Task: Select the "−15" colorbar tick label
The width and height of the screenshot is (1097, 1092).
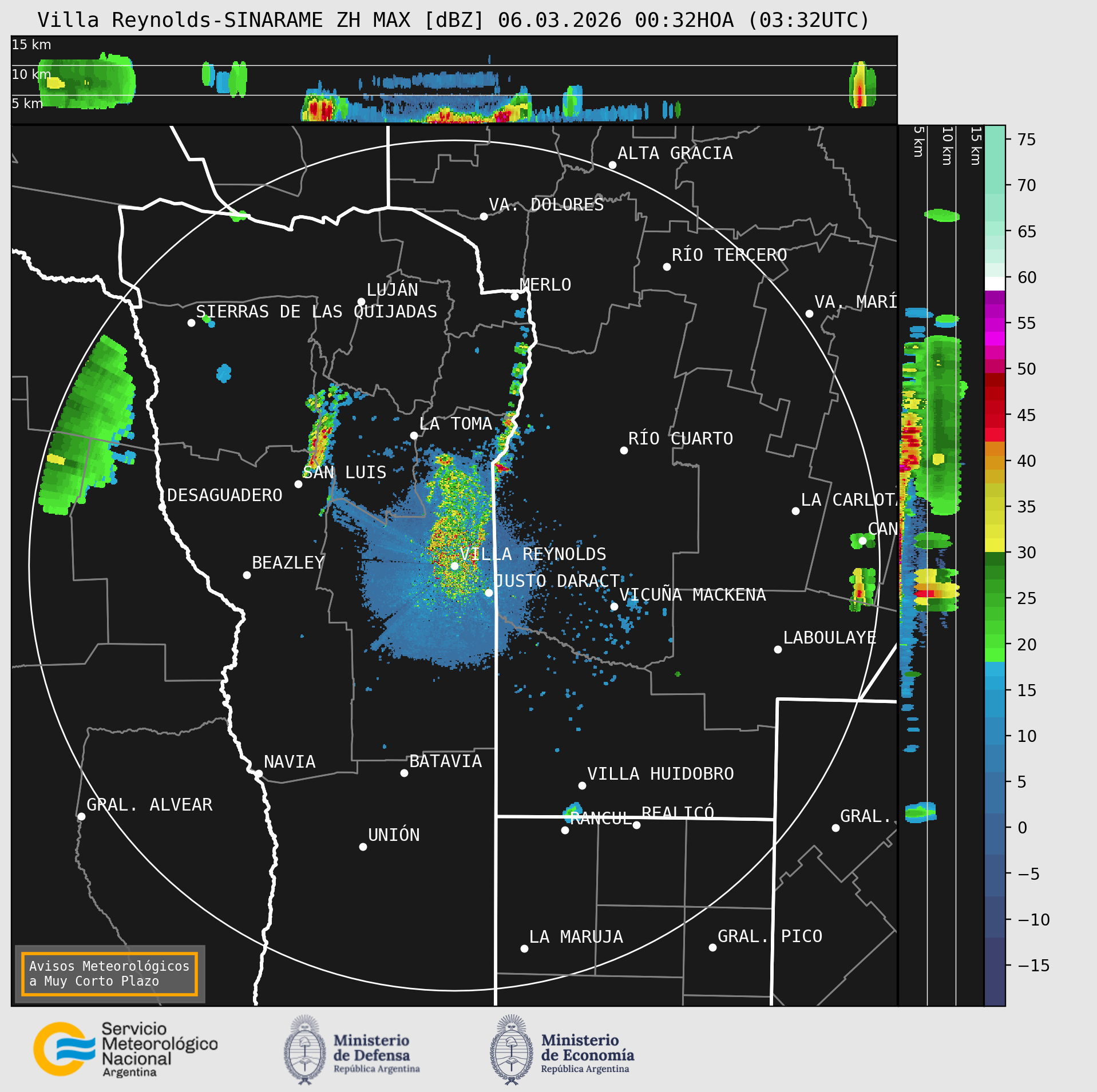Action: (x=1033, y=966)
